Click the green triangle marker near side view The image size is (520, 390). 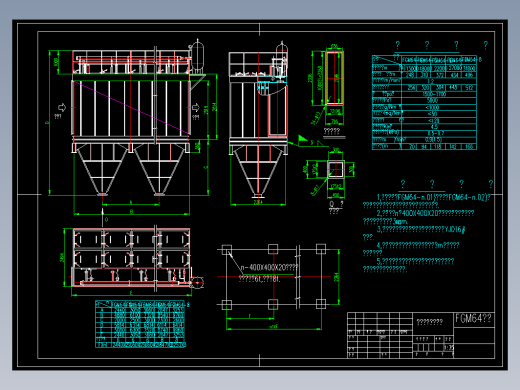(303, 138)
